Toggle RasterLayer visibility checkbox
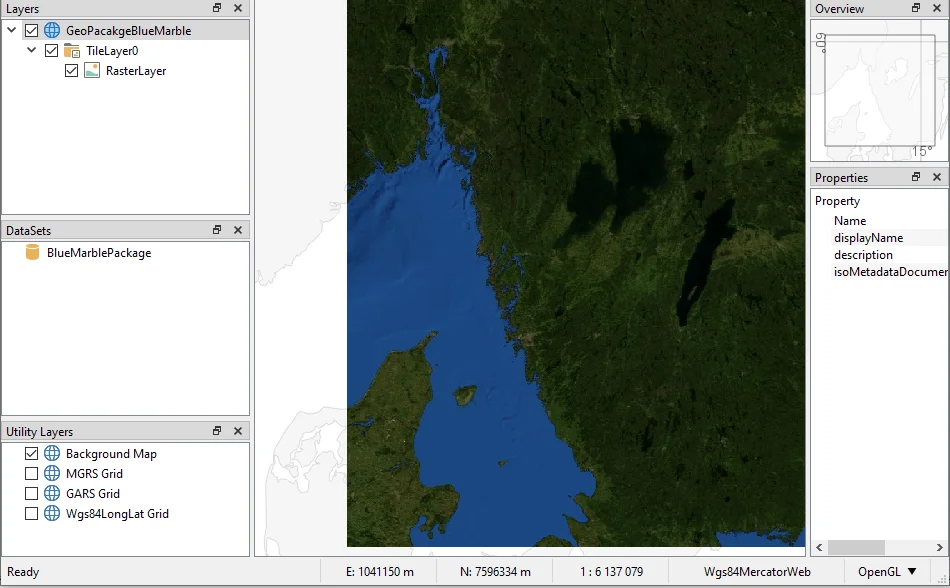The width and height of the screenshot is (950, 588). (x=71, y=71)
